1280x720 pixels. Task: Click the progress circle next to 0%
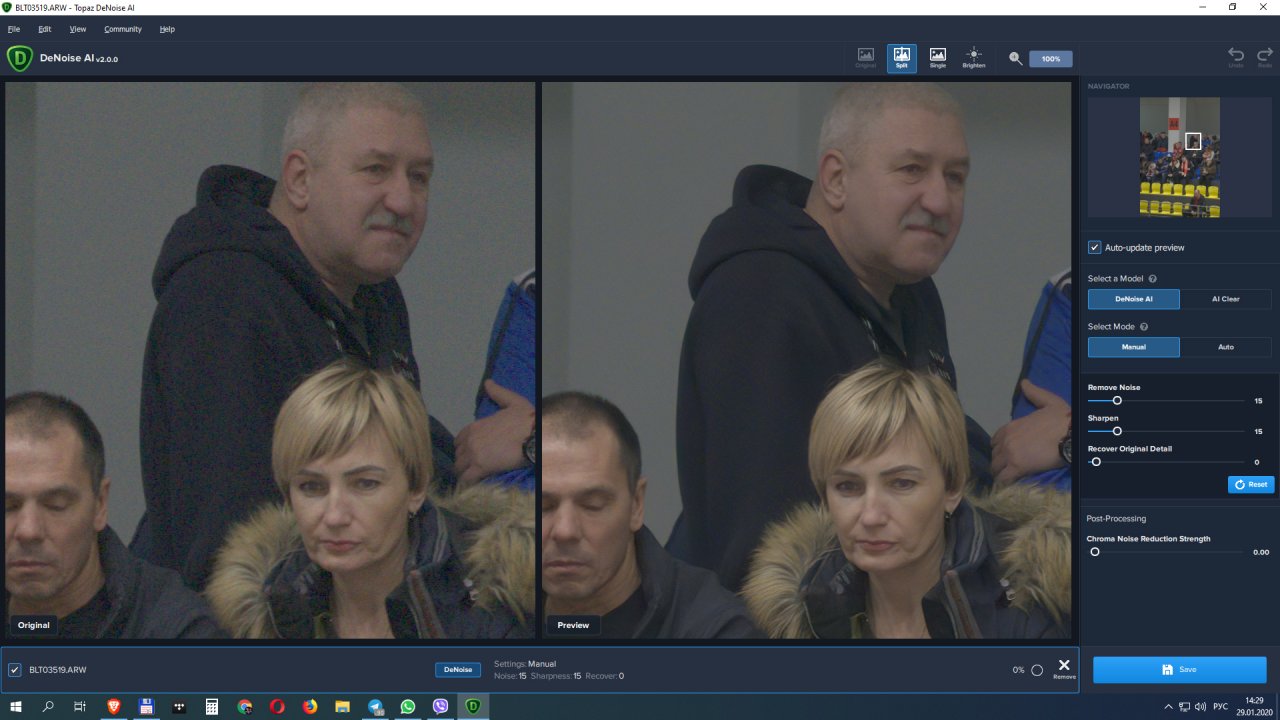pyautogui.click(x=1037, y=670)
